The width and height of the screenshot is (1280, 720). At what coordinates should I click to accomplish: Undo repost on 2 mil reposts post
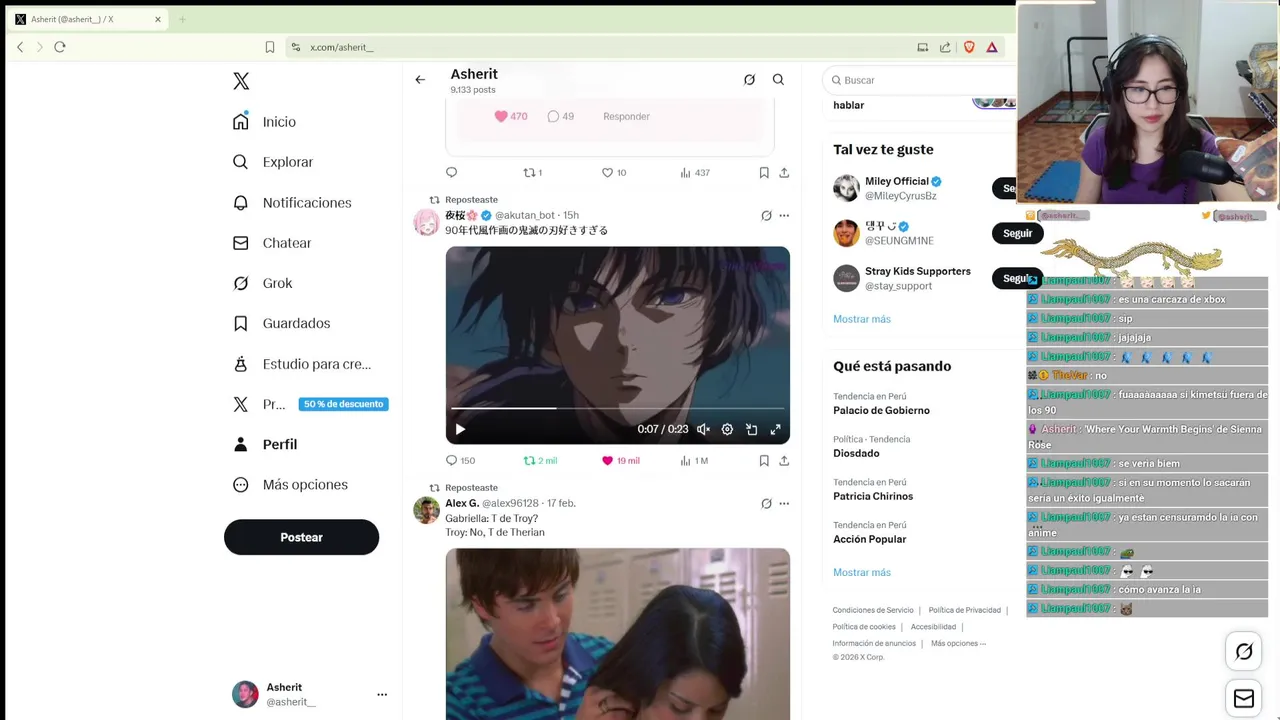530,460
